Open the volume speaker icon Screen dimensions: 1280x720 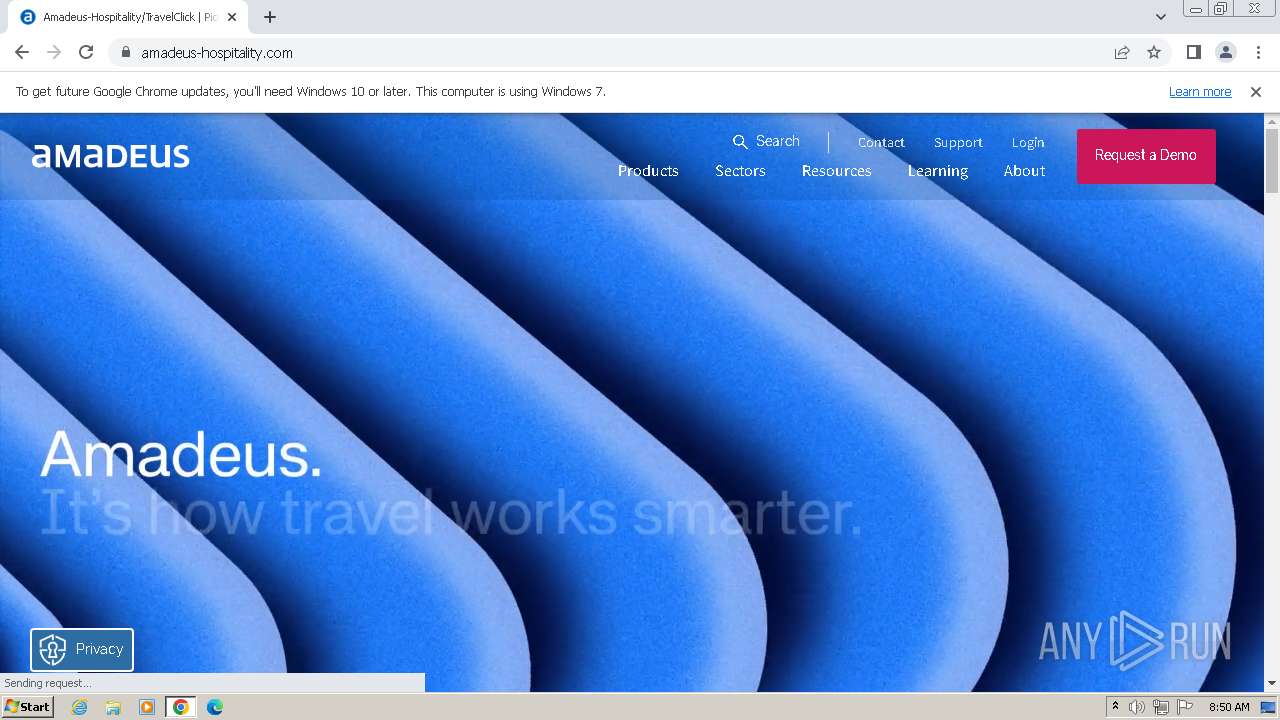point(1137,707)
